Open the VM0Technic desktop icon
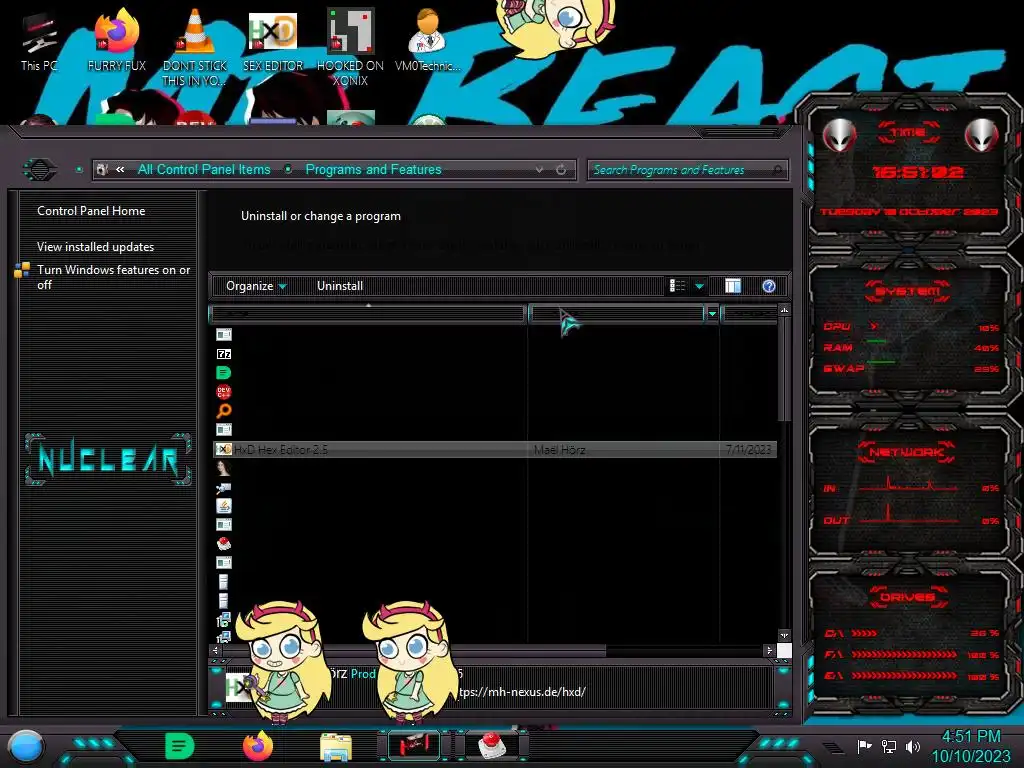Image resolution: width=1024 pixels, height=768 pixels. tap(428, 40)
